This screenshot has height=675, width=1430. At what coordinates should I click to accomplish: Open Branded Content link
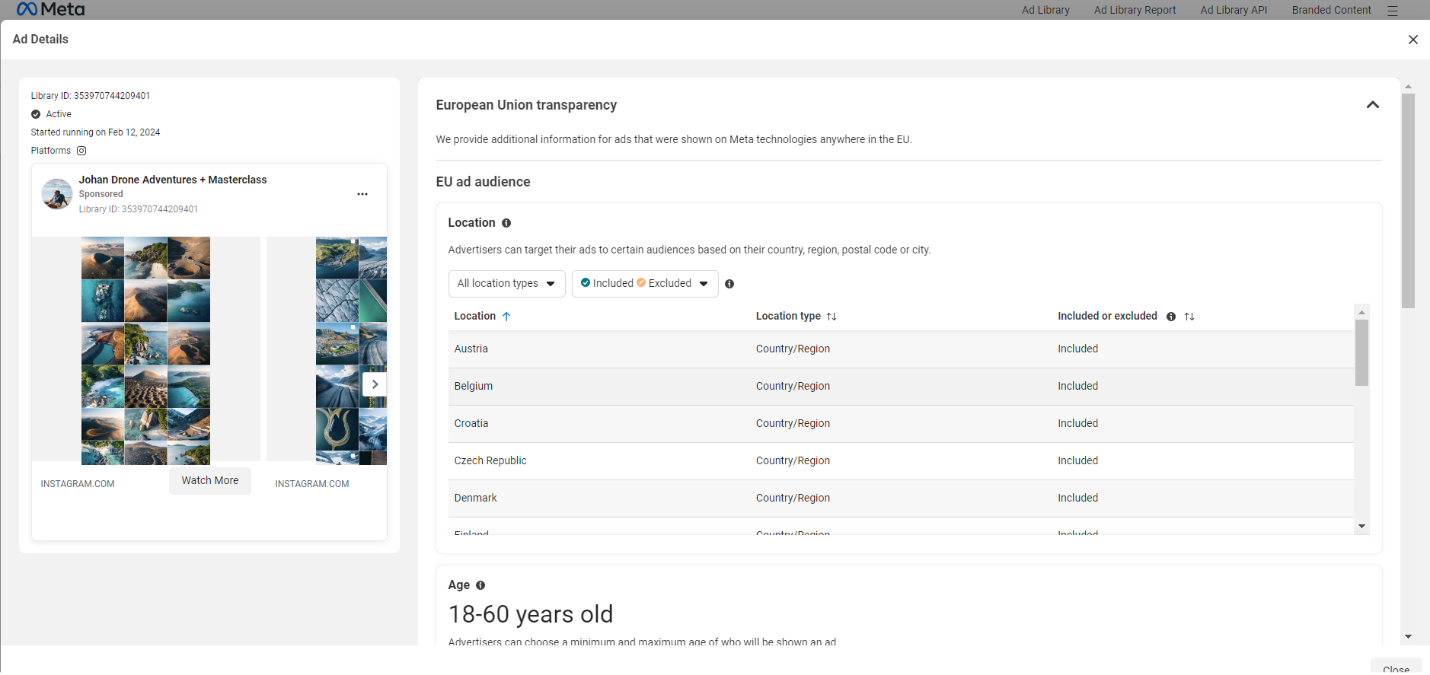point(1331,10)
